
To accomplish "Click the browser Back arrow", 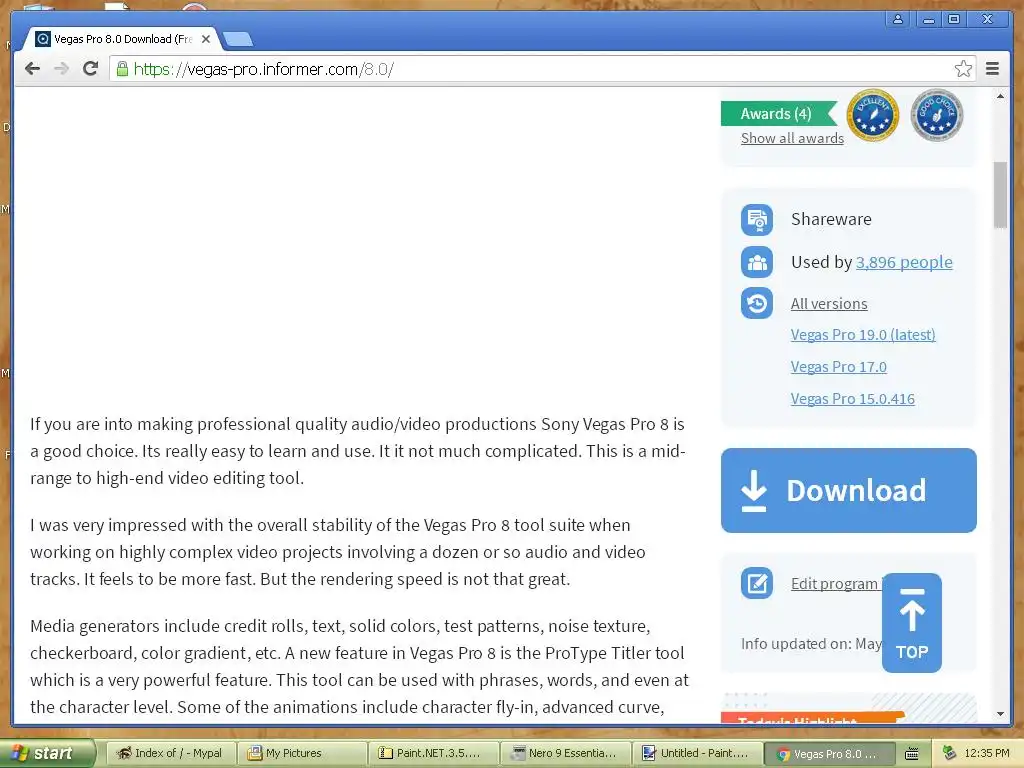I will pos(32,69).
